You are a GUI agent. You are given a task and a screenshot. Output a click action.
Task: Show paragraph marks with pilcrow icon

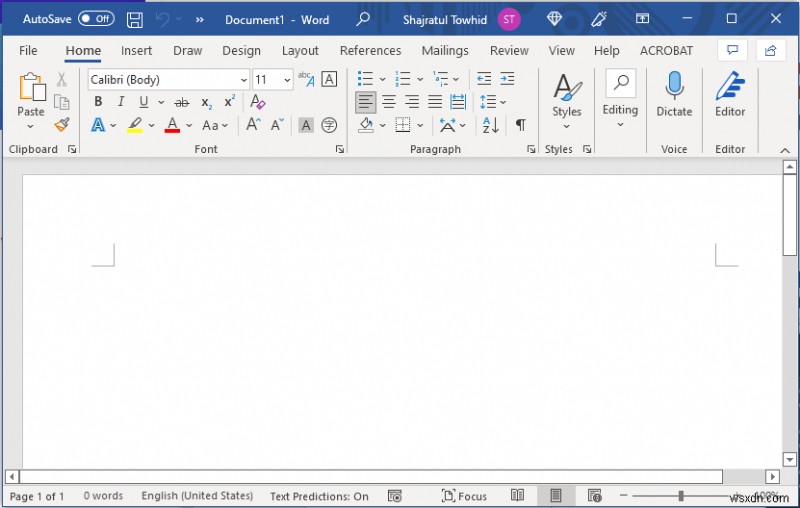click(x=520, y=125)
